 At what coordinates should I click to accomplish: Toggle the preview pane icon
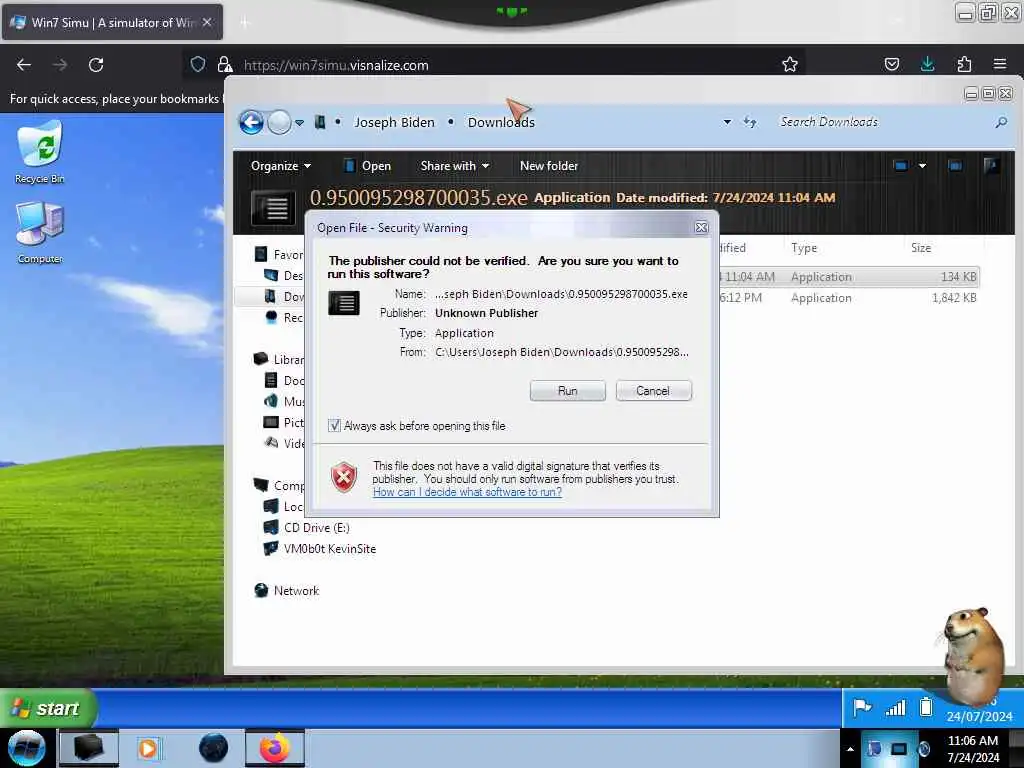click(x=955, y=166)
